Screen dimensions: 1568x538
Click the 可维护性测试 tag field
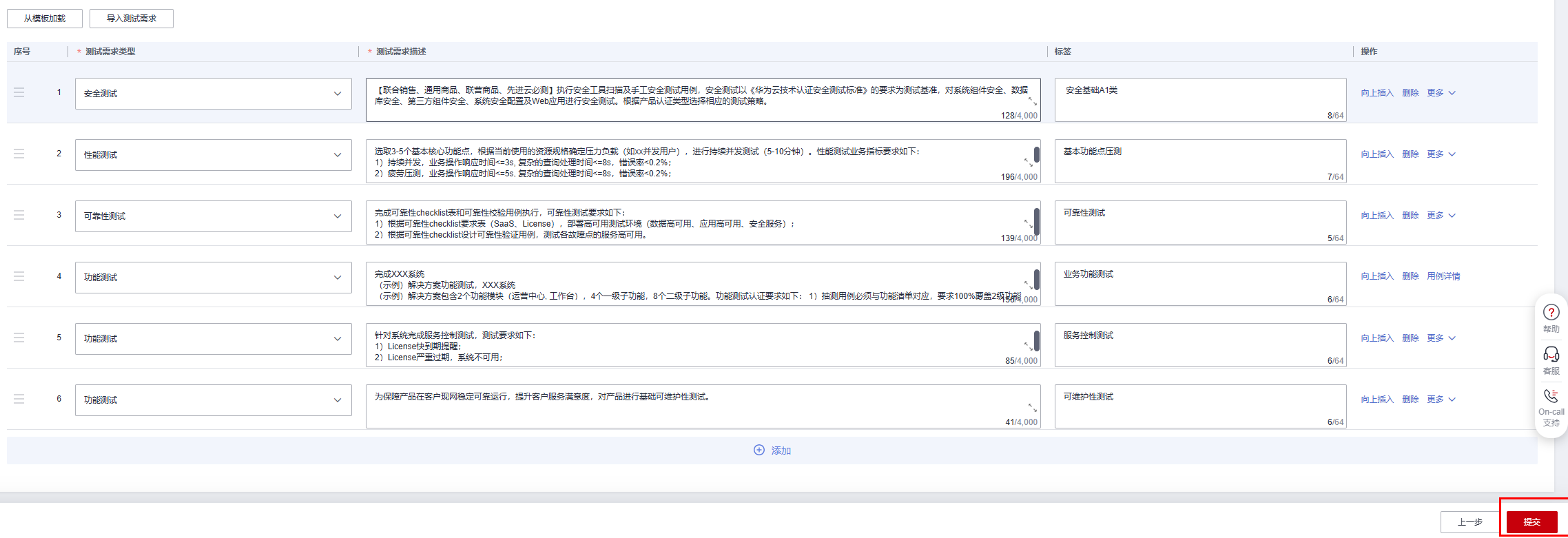(x=1200, y=406)
